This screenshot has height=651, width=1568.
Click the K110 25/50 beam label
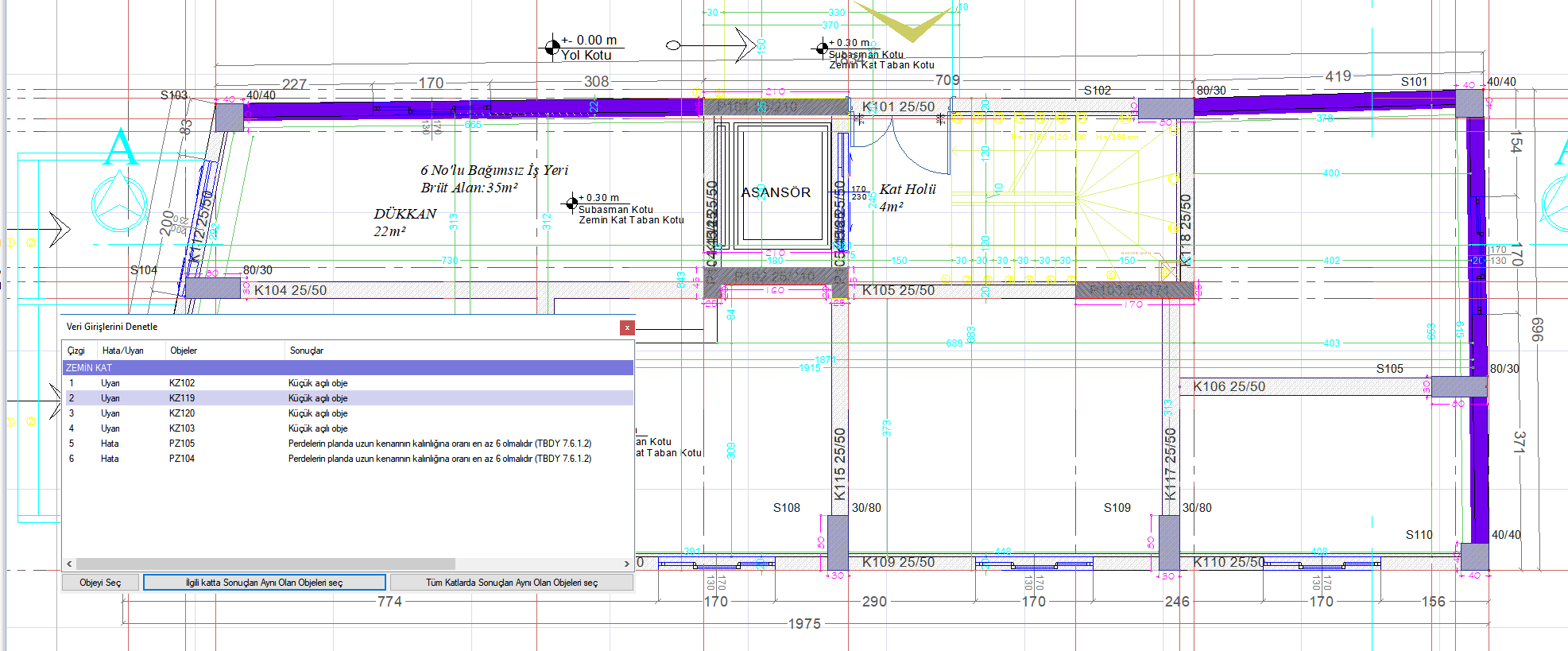coord(1229,563)
